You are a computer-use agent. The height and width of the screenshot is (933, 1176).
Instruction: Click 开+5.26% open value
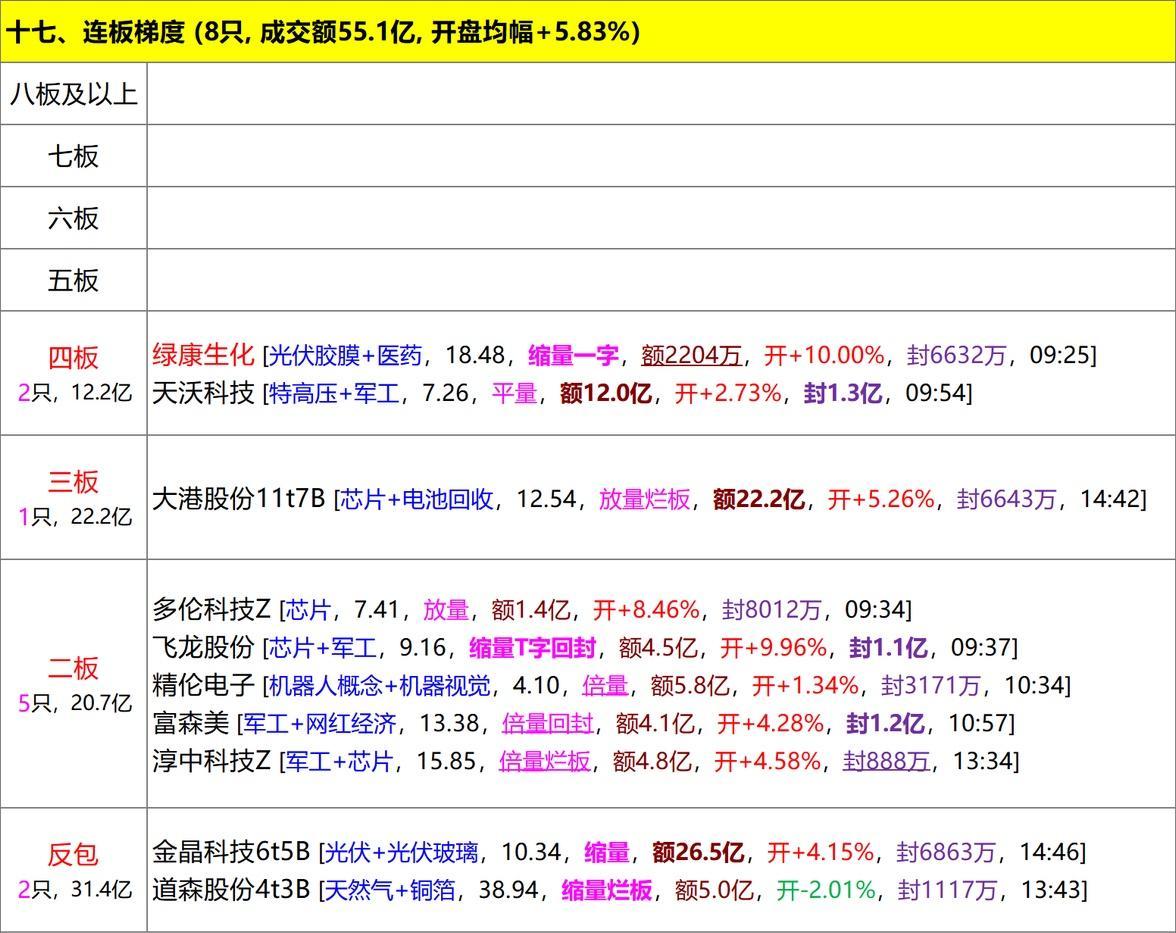point(880,500)
